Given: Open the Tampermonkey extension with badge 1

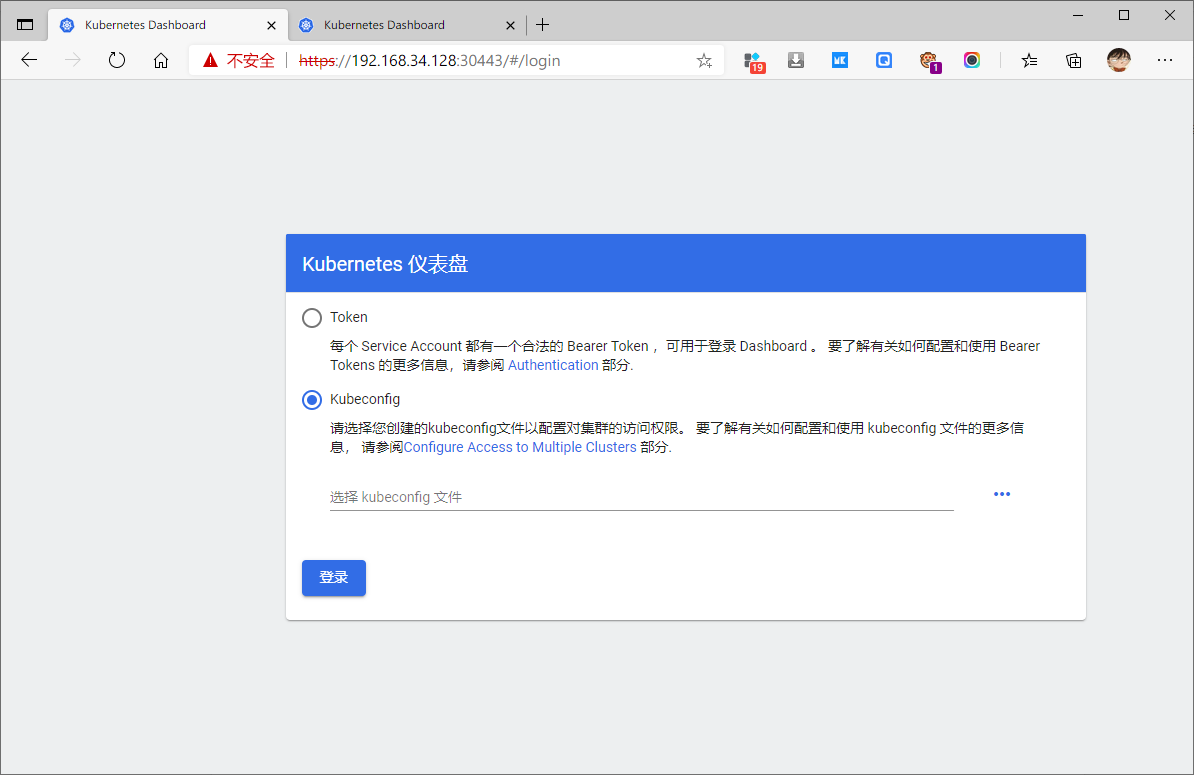Looking at the screenshot, I should pyautogui.click(x=929, y=62).
